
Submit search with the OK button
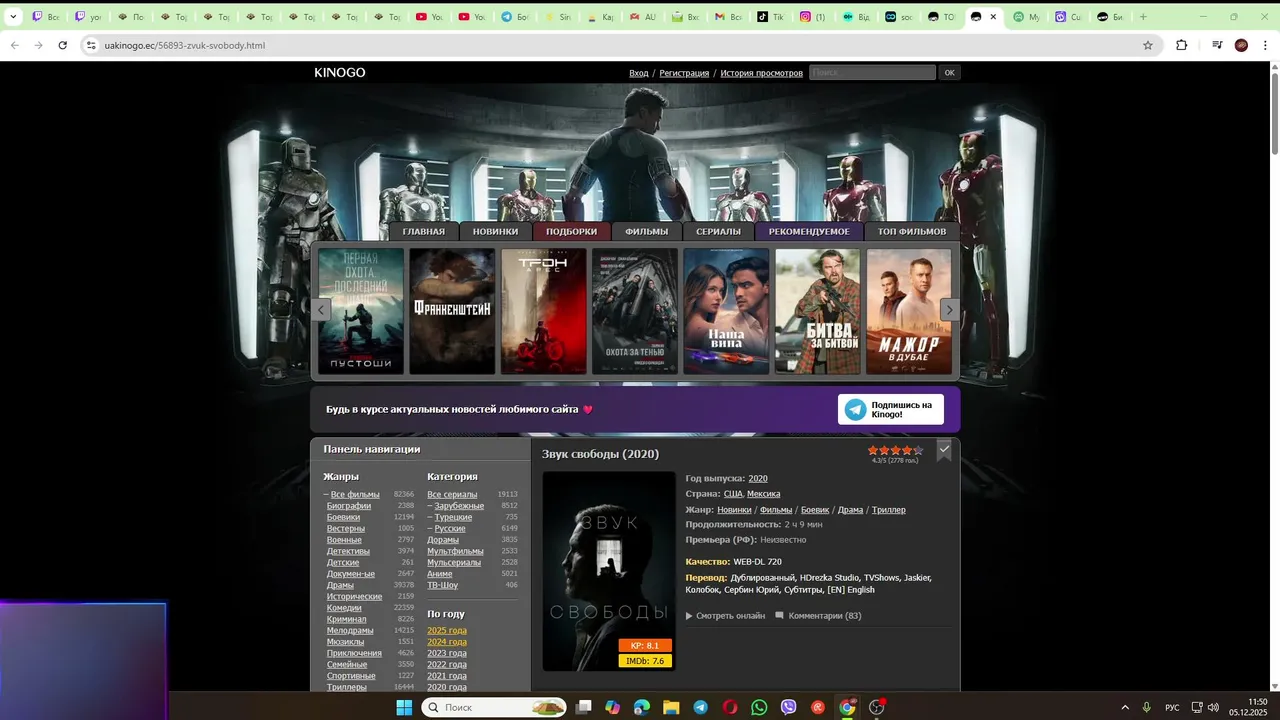click(949, 72)
